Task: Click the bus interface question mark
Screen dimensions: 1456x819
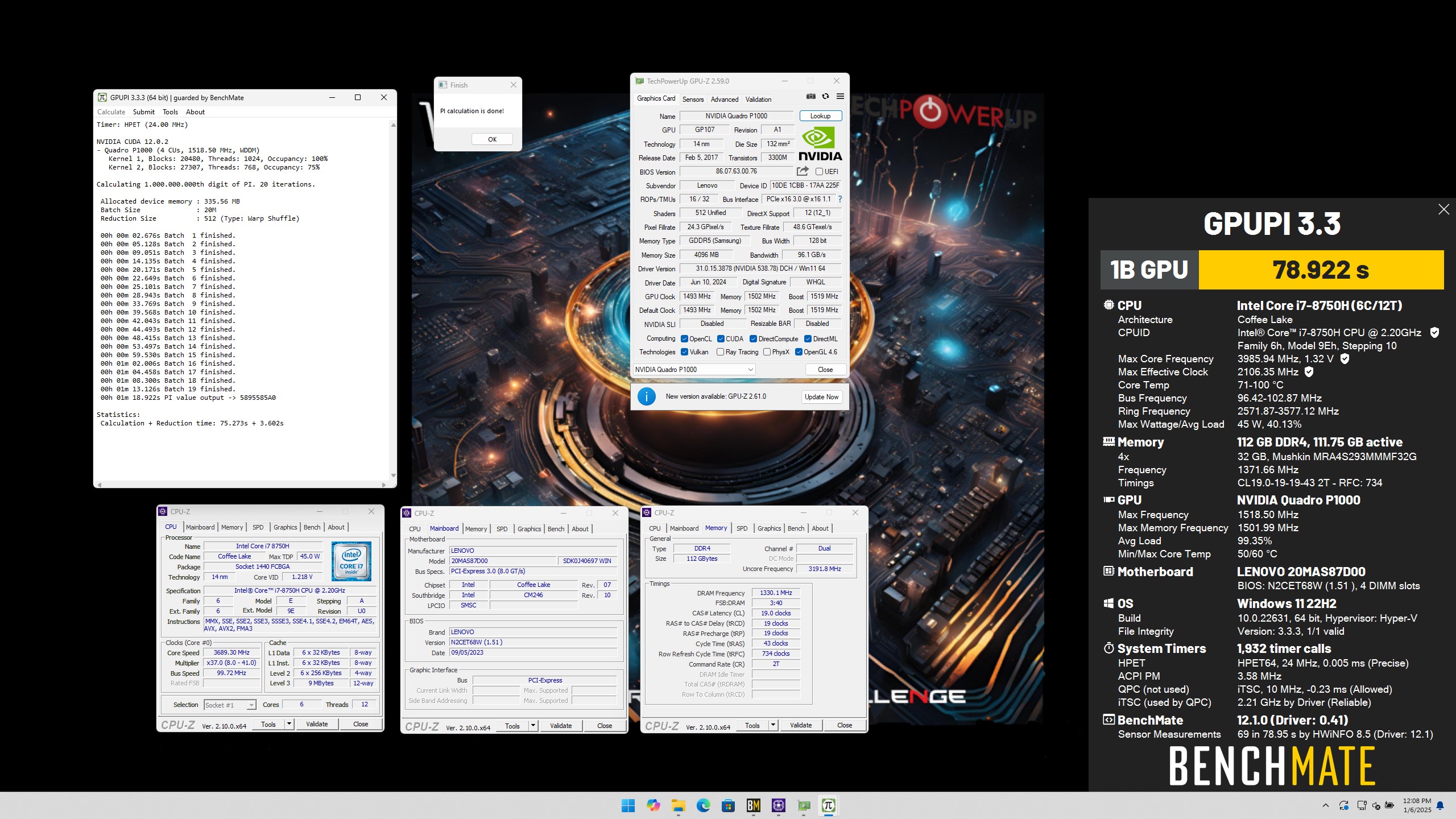Action: (839, 199)
